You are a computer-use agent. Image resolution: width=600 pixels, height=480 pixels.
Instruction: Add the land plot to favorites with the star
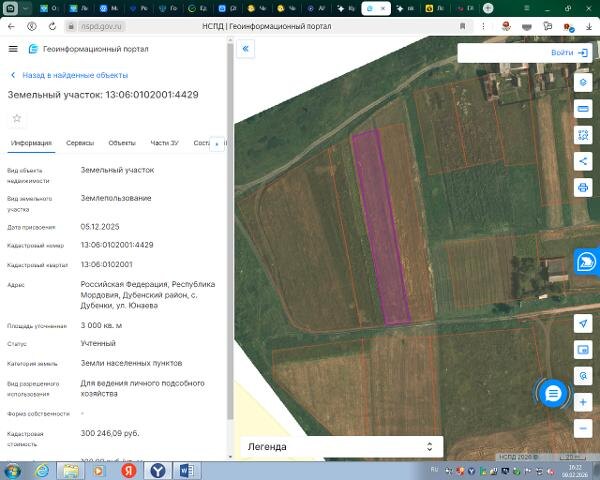tap(17, 118)
